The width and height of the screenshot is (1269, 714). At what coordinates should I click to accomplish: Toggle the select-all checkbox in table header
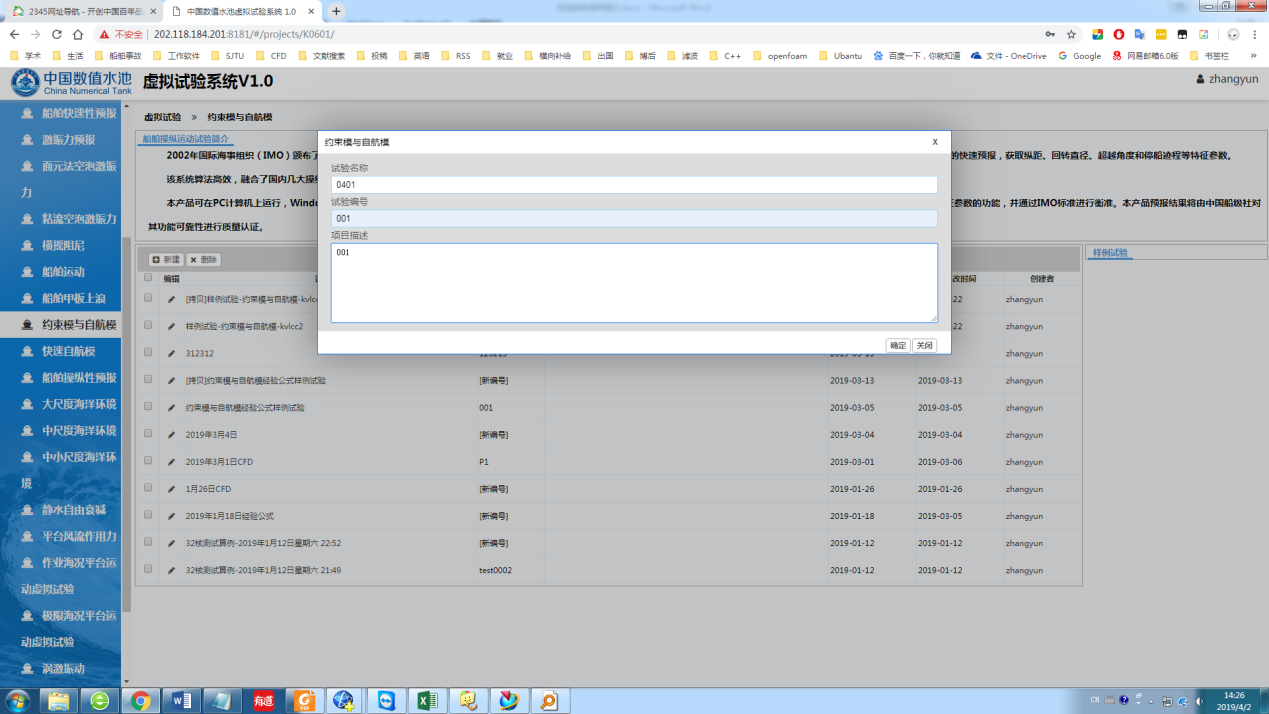tap(148, 278)
